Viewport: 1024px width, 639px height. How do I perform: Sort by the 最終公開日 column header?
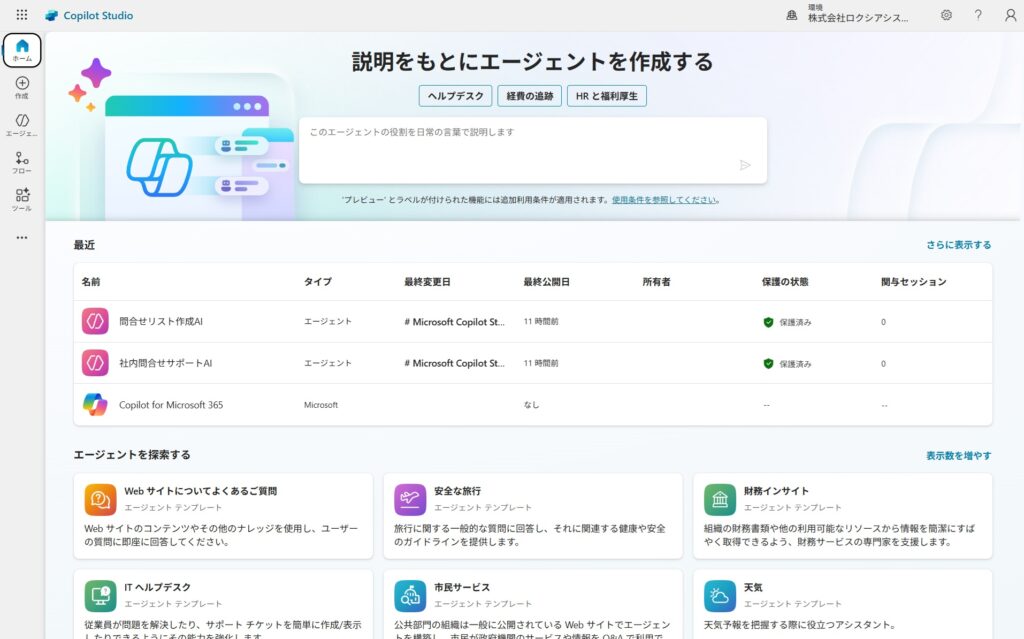pyautogui.click(x=547, y=282)
